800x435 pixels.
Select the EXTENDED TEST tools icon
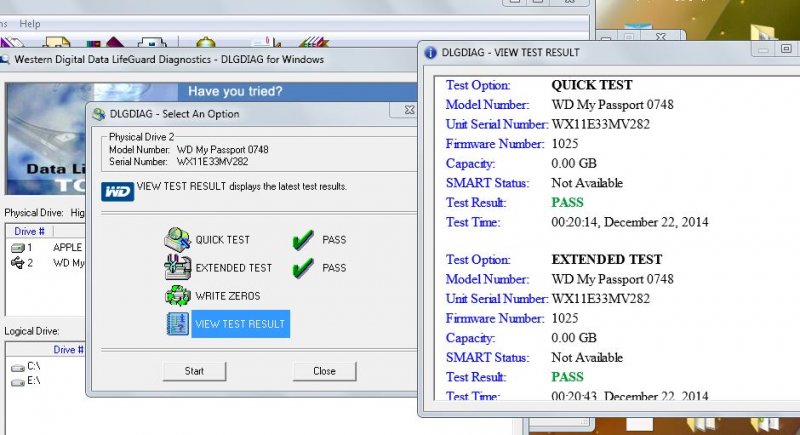[177, 267]
